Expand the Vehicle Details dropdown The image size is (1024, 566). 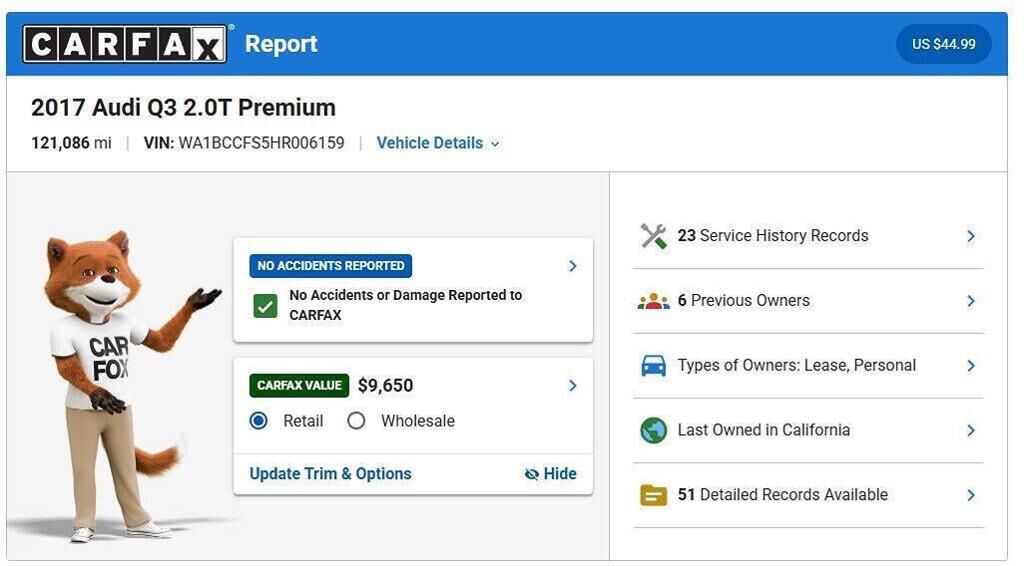point(438,143)
